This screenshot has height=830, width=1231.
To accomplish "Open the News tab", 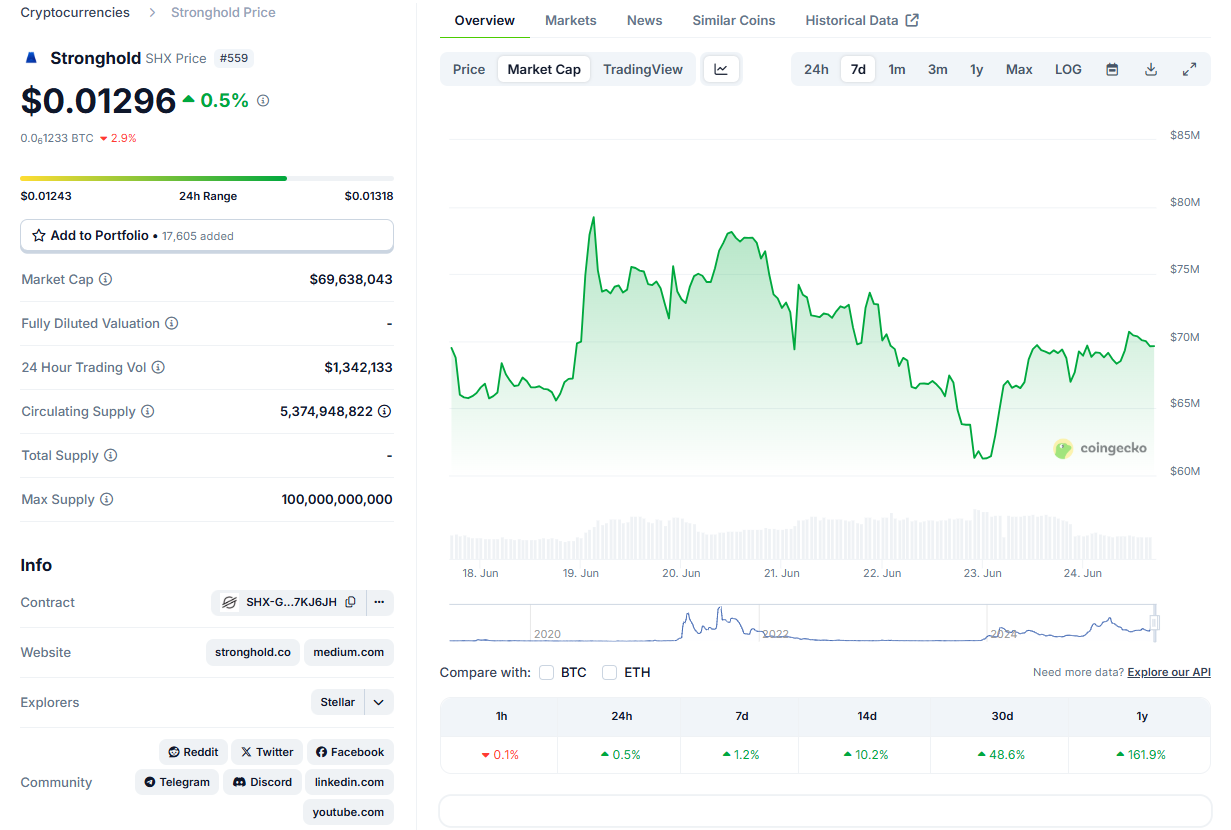I will 645,20.
